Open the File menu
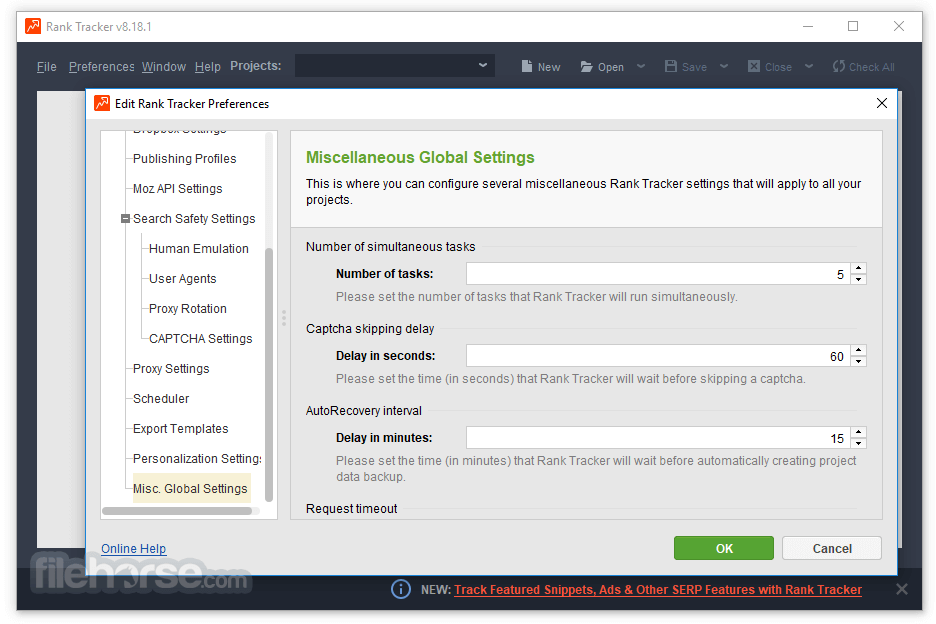The image size is (936, 624). coord(47,66)
